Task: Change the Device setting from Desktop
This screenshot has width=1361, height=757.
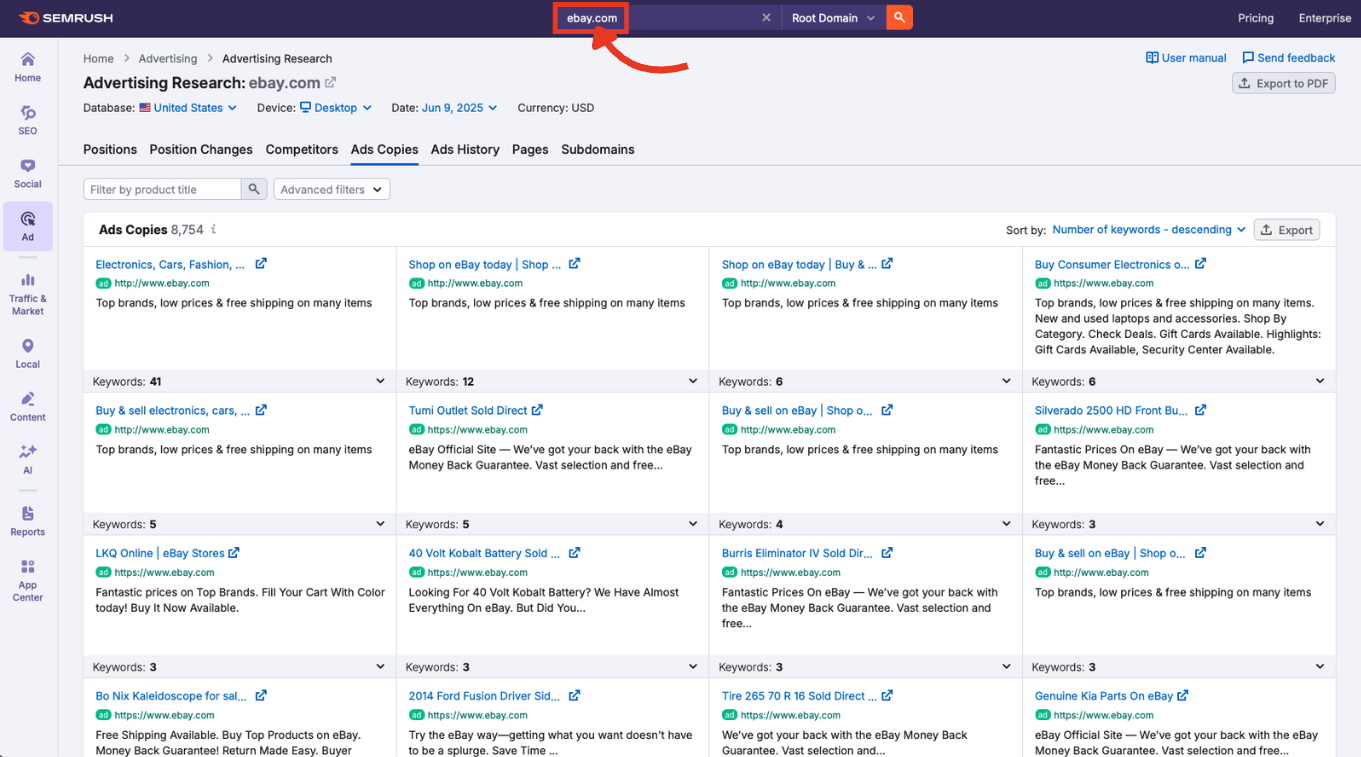Action: [x=335, y=107]
